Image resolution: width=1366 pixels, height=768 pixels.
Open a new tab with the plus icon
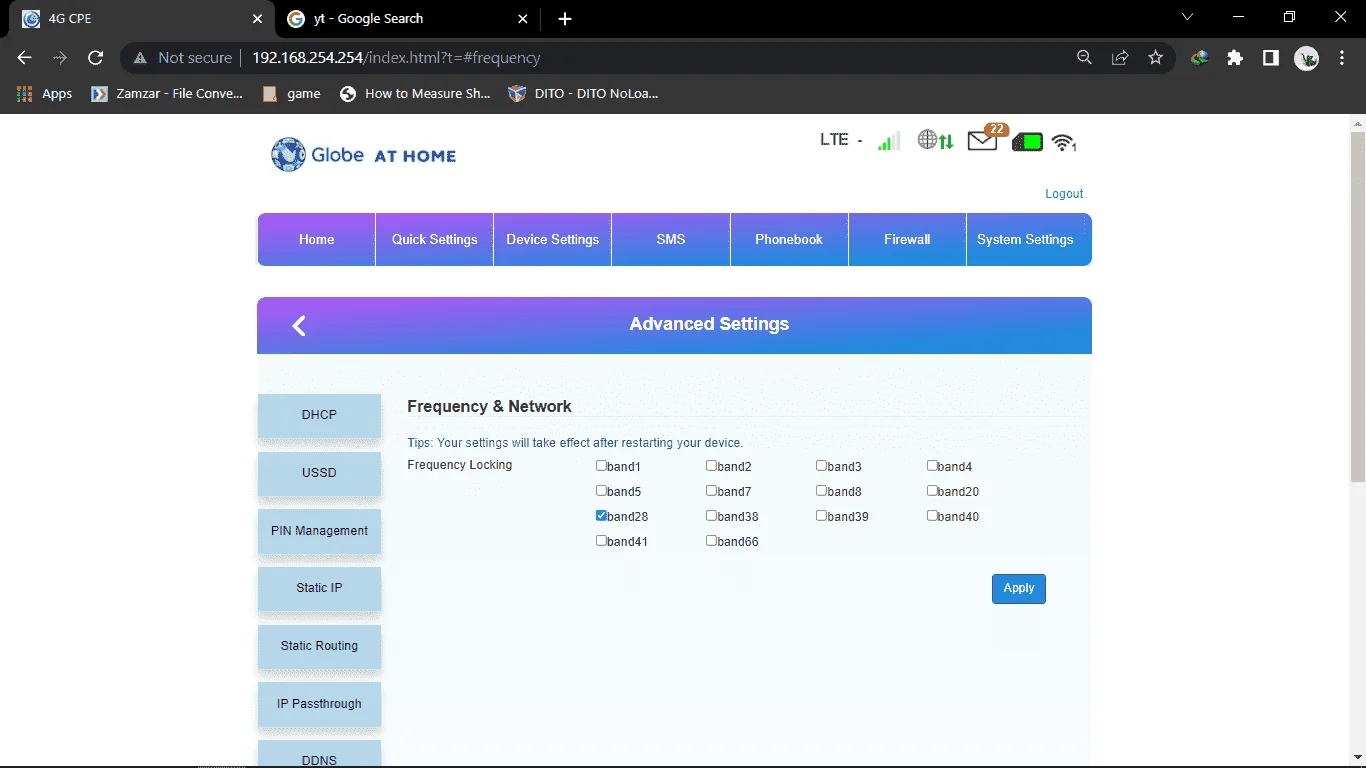click(x=565, y=19)
